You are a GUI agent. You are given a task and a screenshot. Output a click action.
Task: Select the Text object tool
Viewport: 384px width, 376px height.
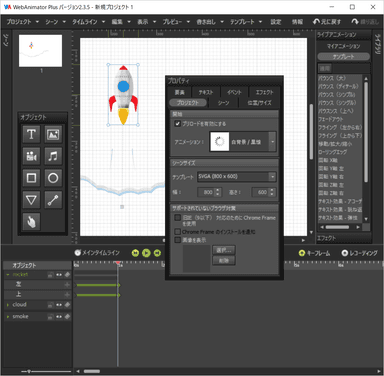coord(31,134)
